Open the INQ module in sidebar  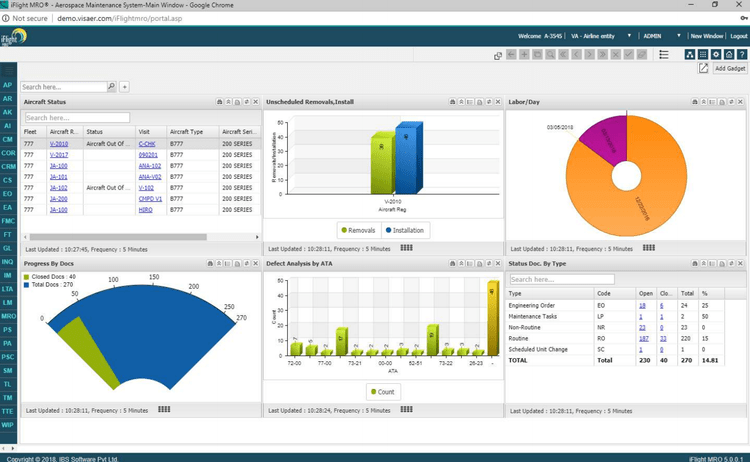[x=8, y=262]
